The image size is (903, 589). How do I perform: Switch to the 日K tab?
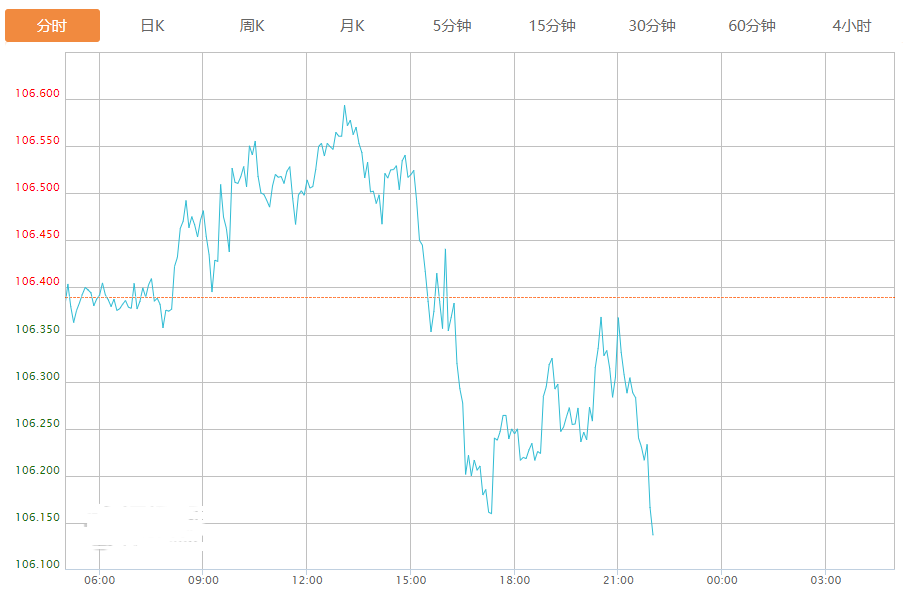(152, 26)
